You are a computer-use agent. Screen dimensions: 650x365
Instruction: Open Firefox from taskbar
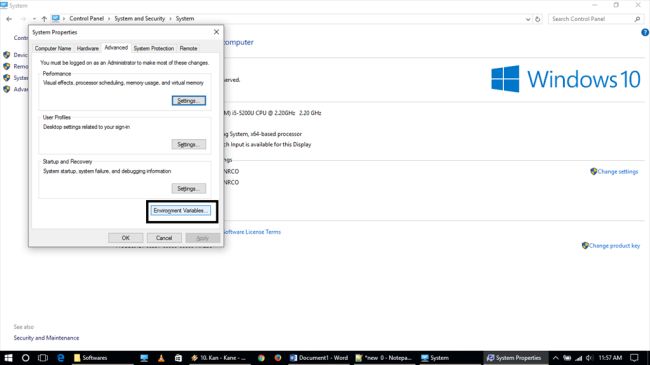tap(278, 358)
